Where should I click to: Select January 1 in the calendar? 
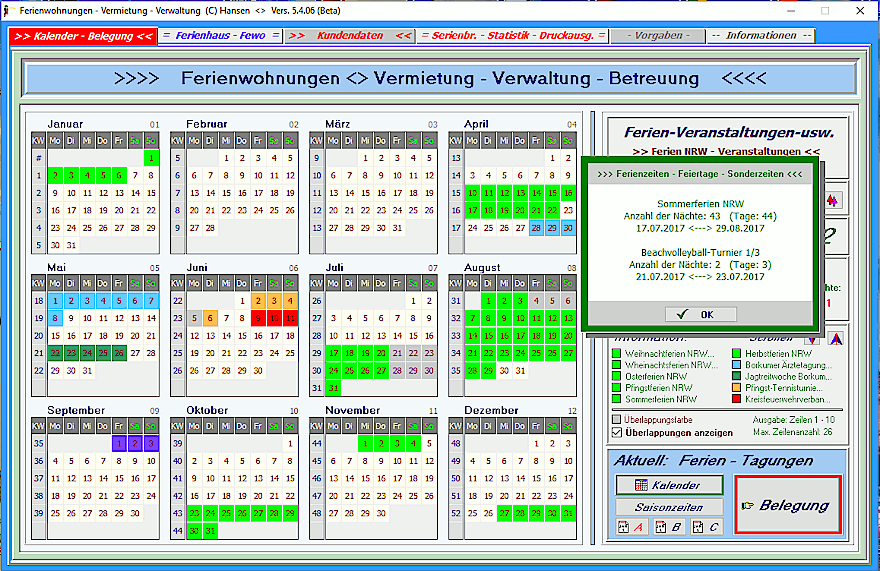click(x=150, y=158)
